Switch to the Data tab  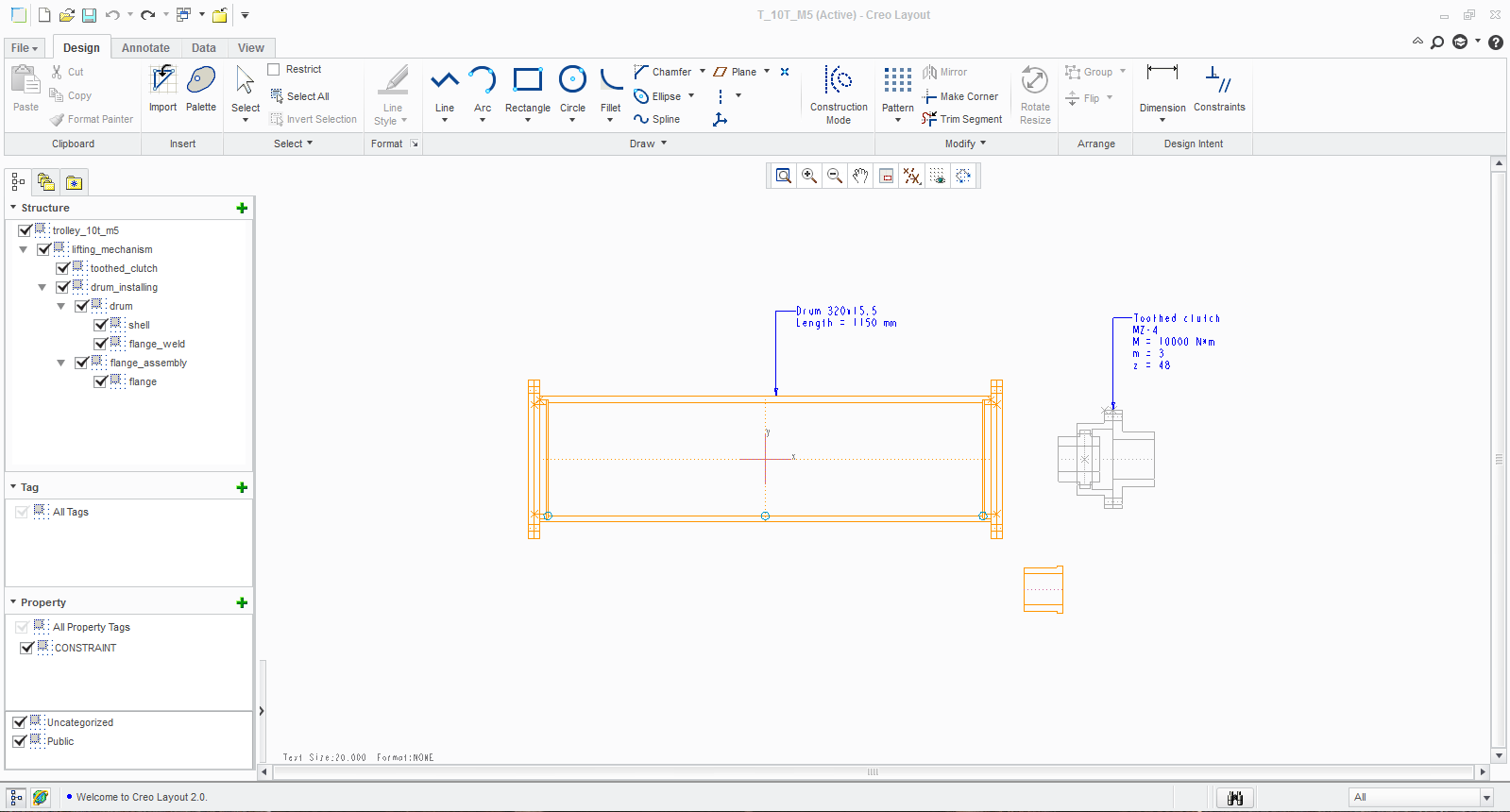204,48
